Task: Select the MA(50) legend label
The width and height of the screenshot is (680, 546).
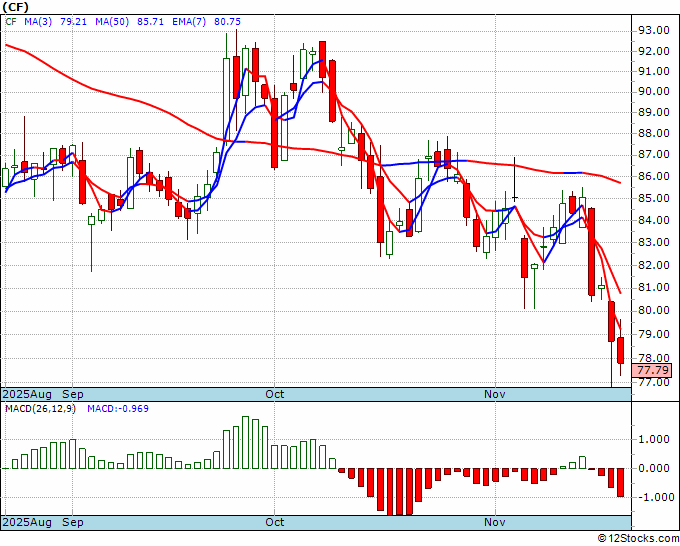Action: coord(112,22)
